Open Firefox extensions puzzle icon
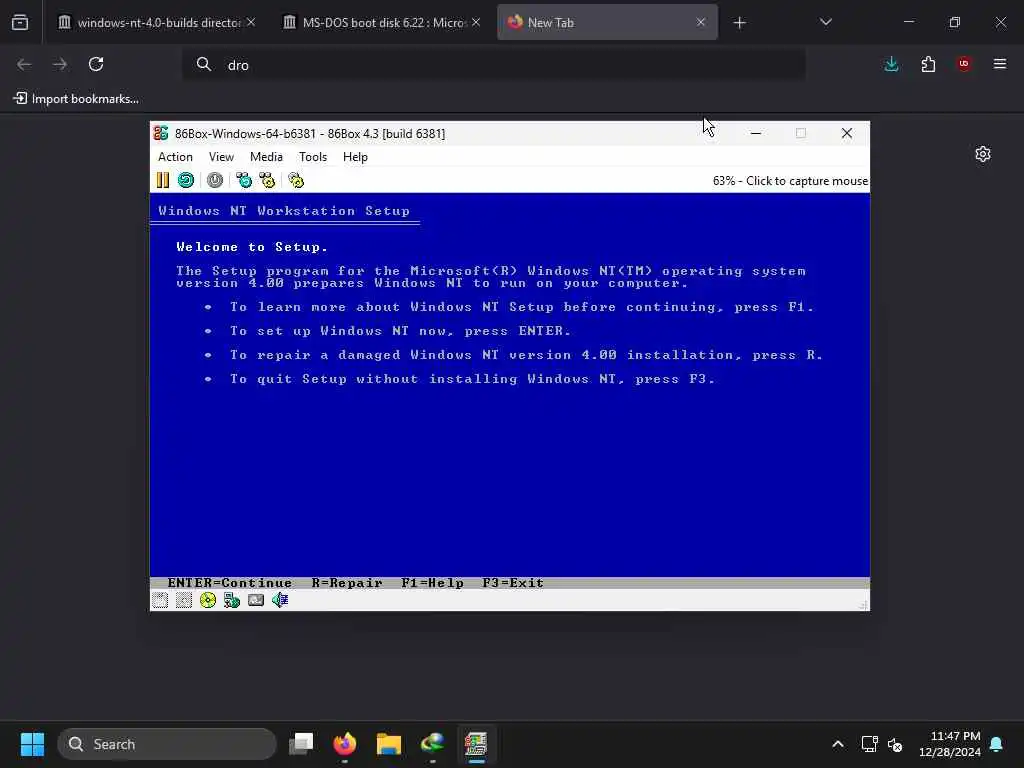Viewport: 1024px width, 768px height. [928, 64]
